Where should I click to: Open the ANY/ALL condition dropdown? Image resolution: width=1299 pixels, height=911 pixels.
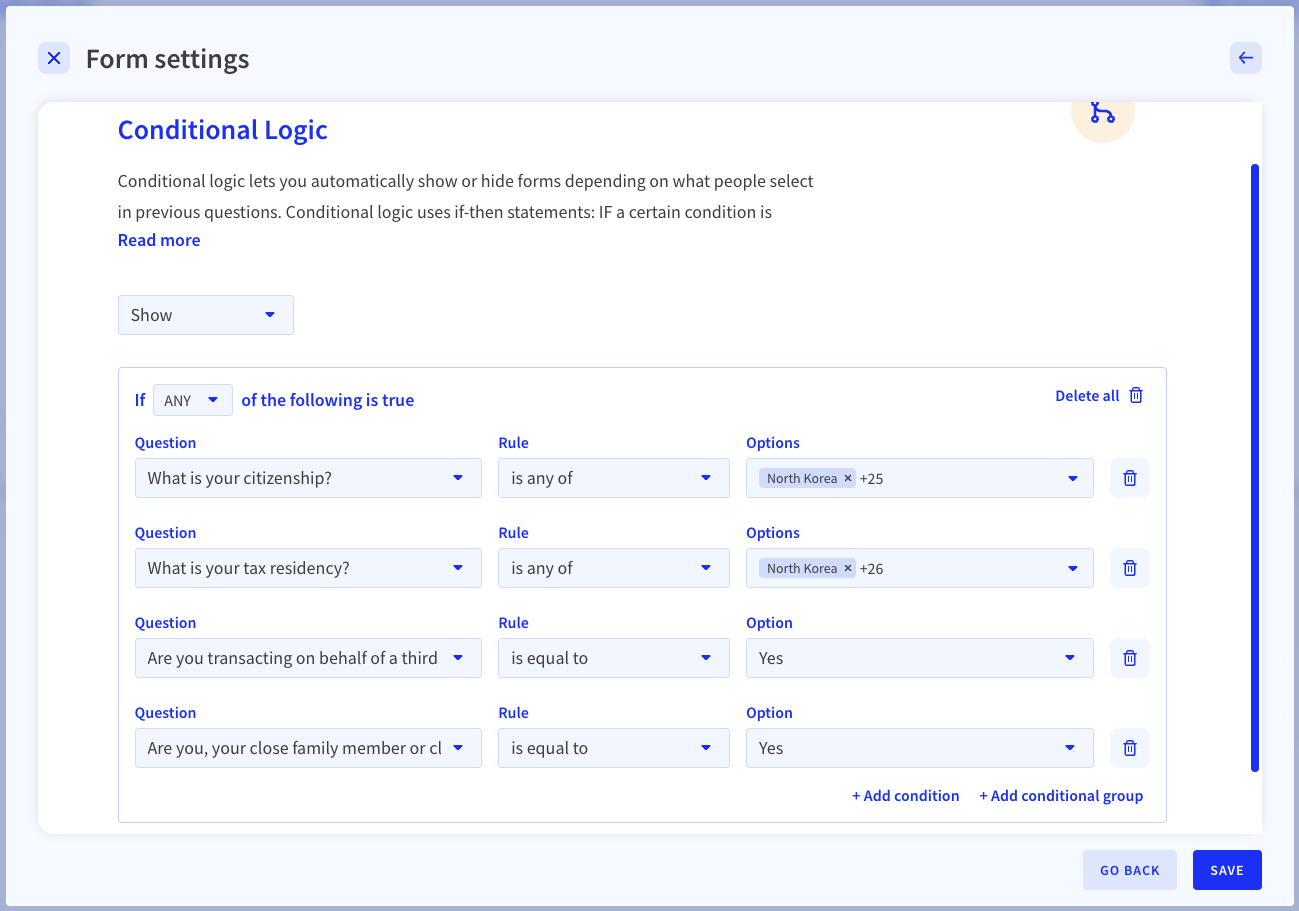tap(193, 400)
